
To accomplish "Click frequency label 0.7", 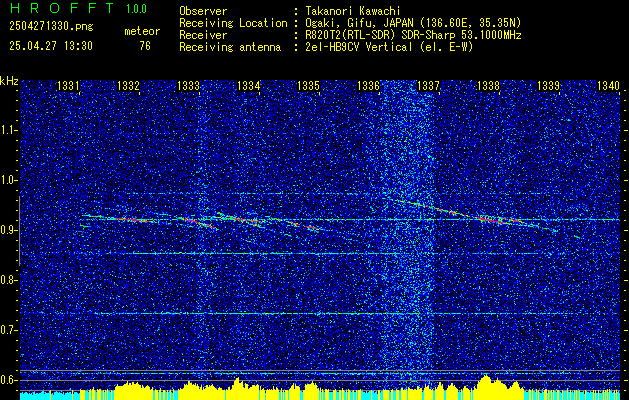I will pyautogui.click(x=9, y=330).
